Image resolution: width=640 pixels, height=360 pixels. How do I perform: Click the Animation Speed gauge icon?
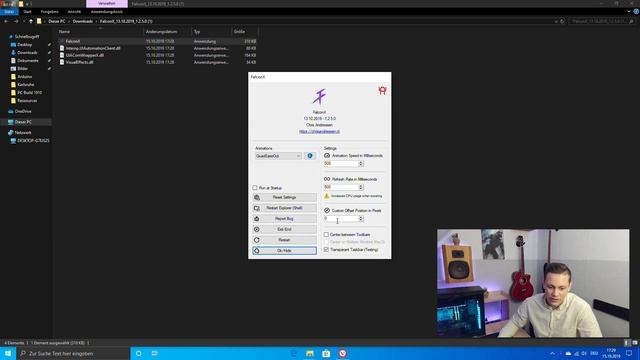(327, 156)
